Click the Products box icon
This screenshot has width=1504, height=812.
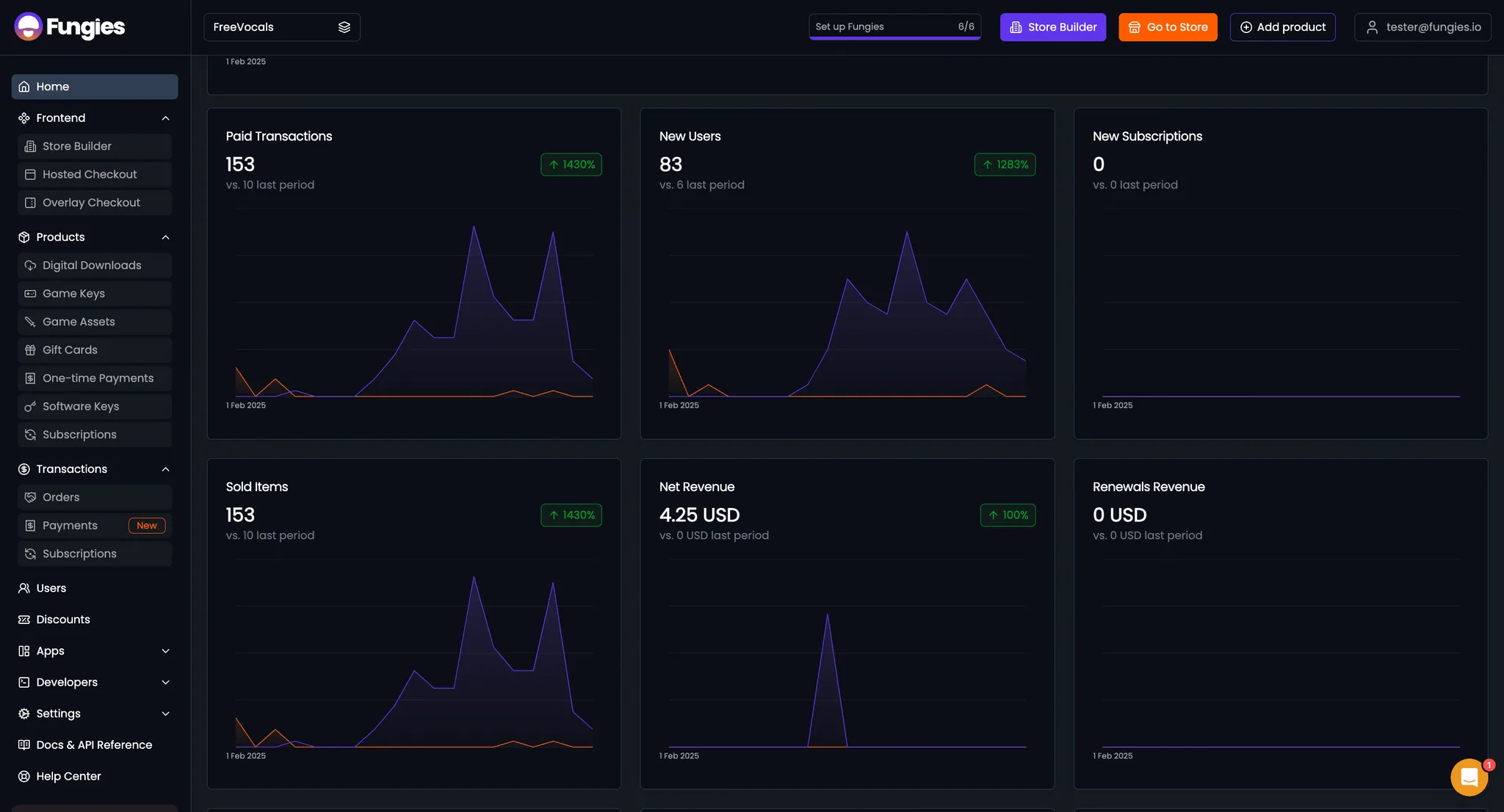click(24, 237)
